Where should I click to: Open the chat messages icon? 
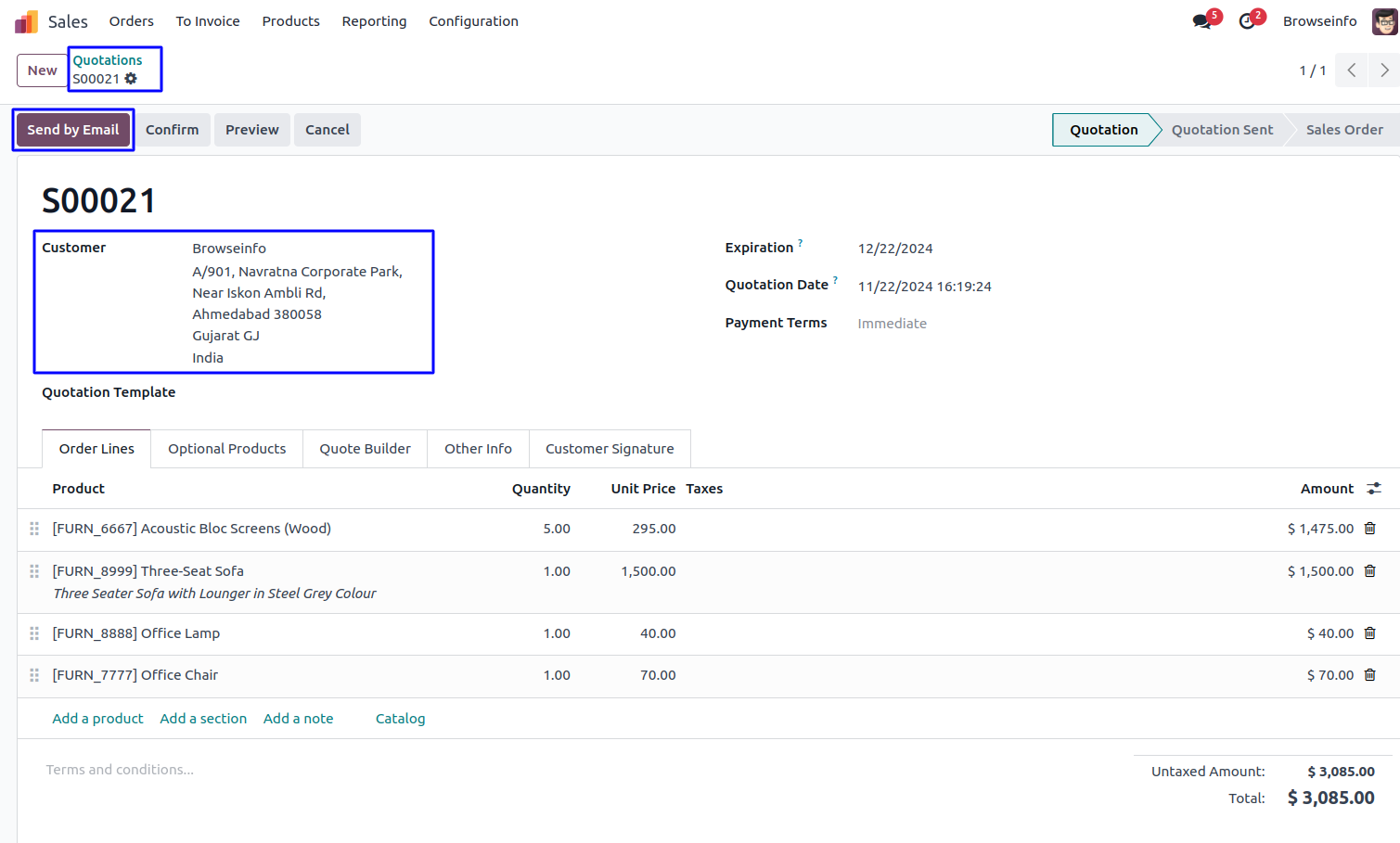[x=1202, y=21]
